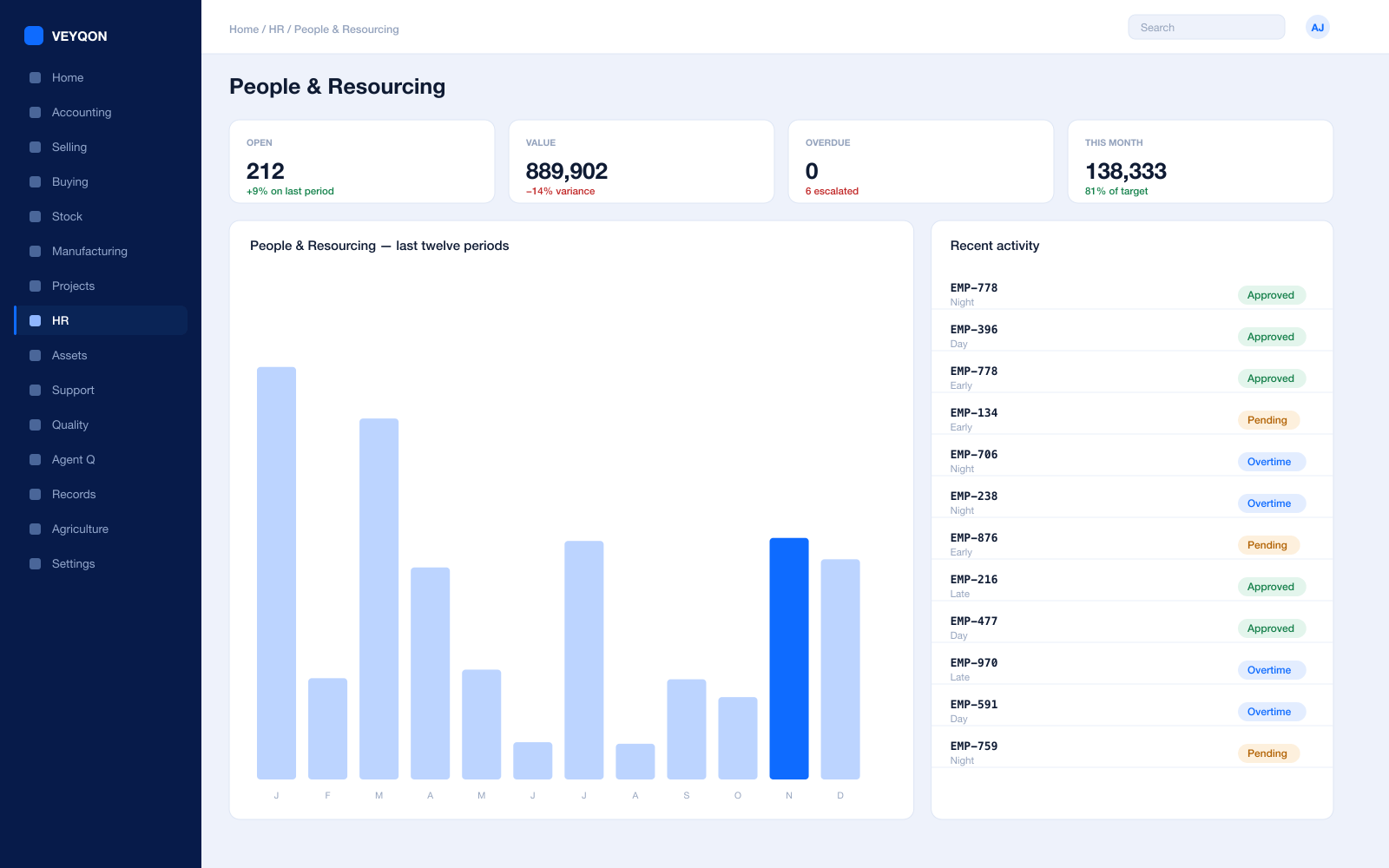
Task: Open Agent Q from sidebar
Action: pos(101,459)
